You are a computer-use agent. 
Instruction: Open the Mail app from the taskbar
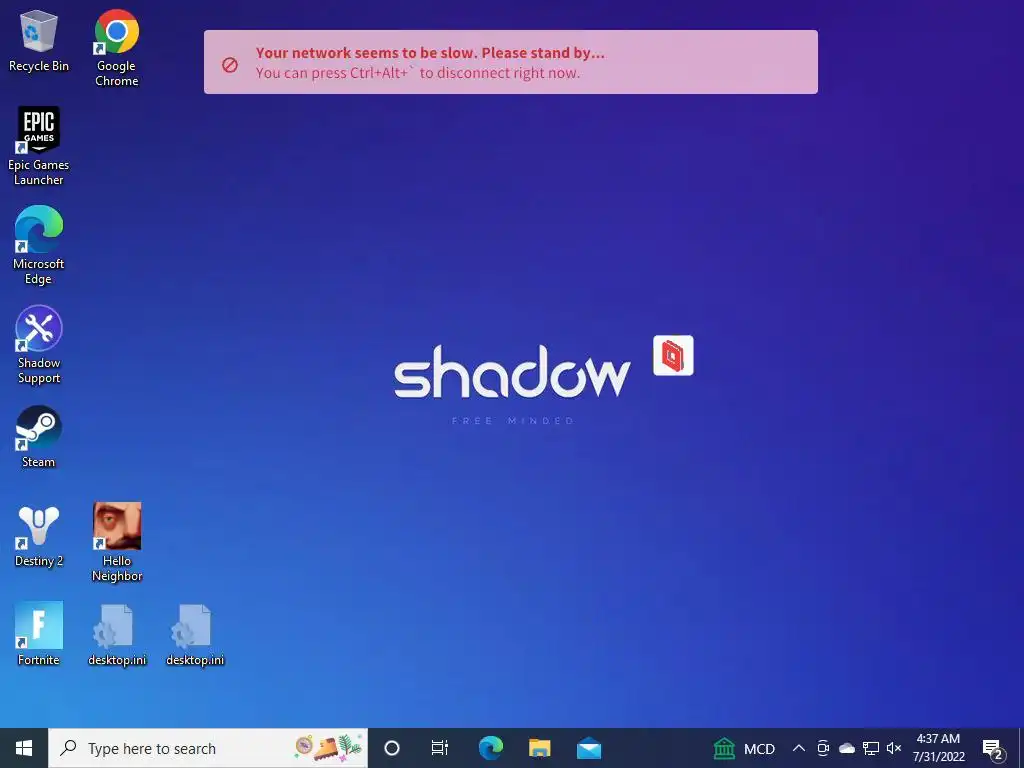(x=588, y=748)
